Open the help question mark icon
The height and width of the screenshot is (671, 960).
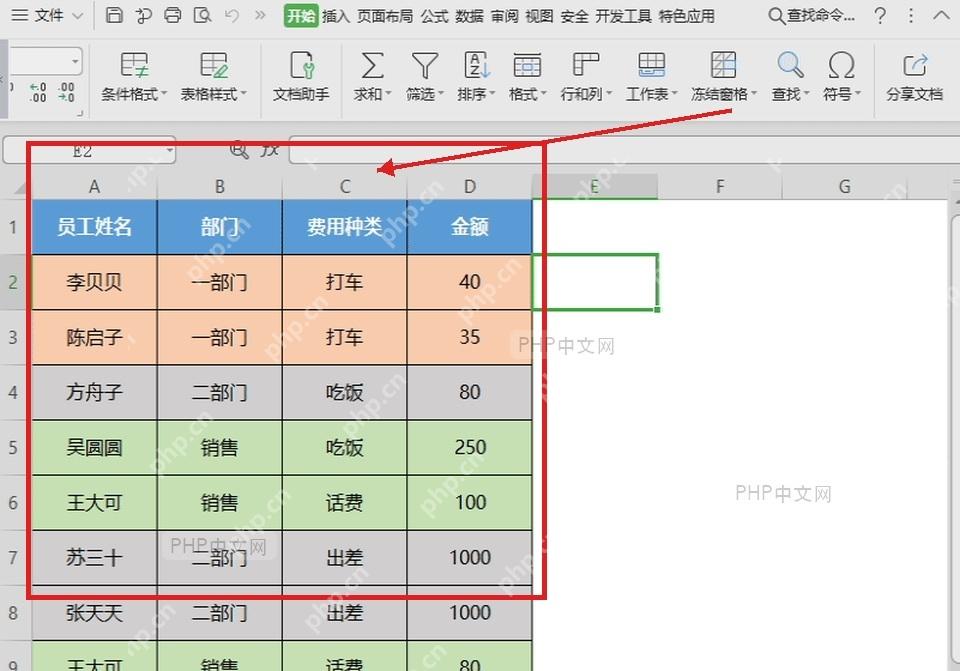click(x=880, y=16)
